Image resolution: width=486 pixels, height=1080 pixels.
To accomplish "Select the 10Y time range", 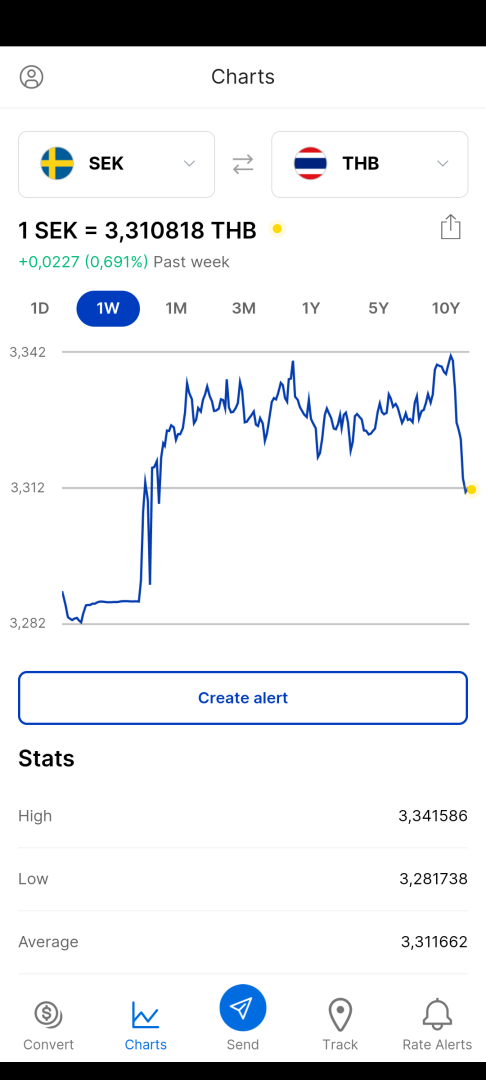I will tap(445, 308).
